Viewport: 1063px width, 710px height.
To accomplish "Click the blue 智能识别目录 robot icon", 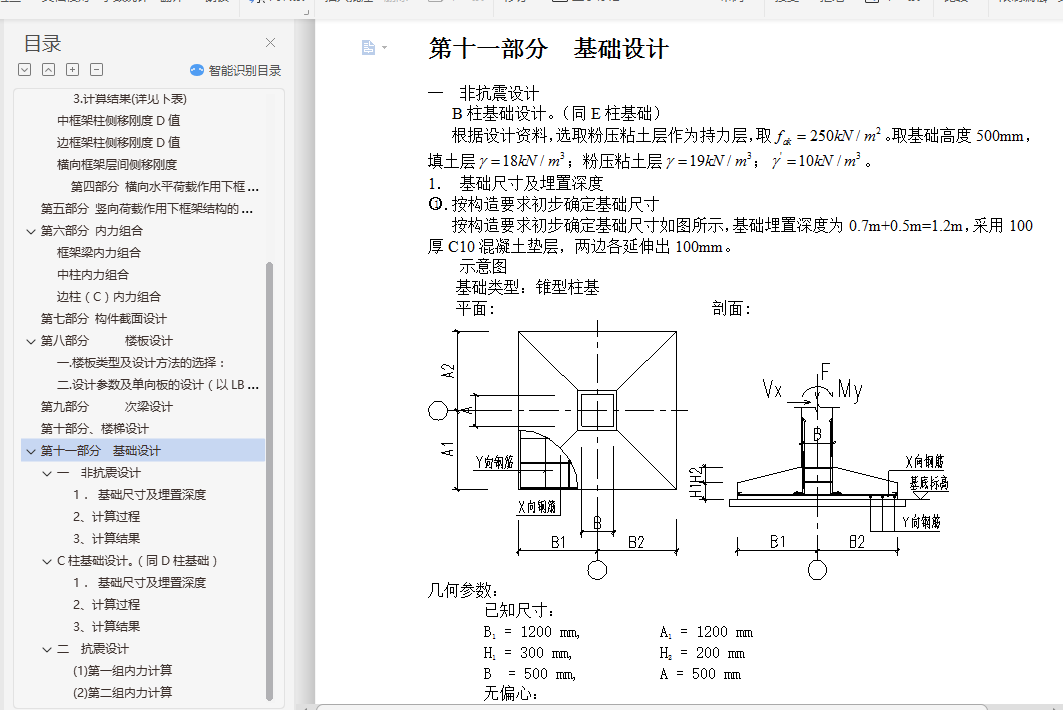I will pos(197,70).
